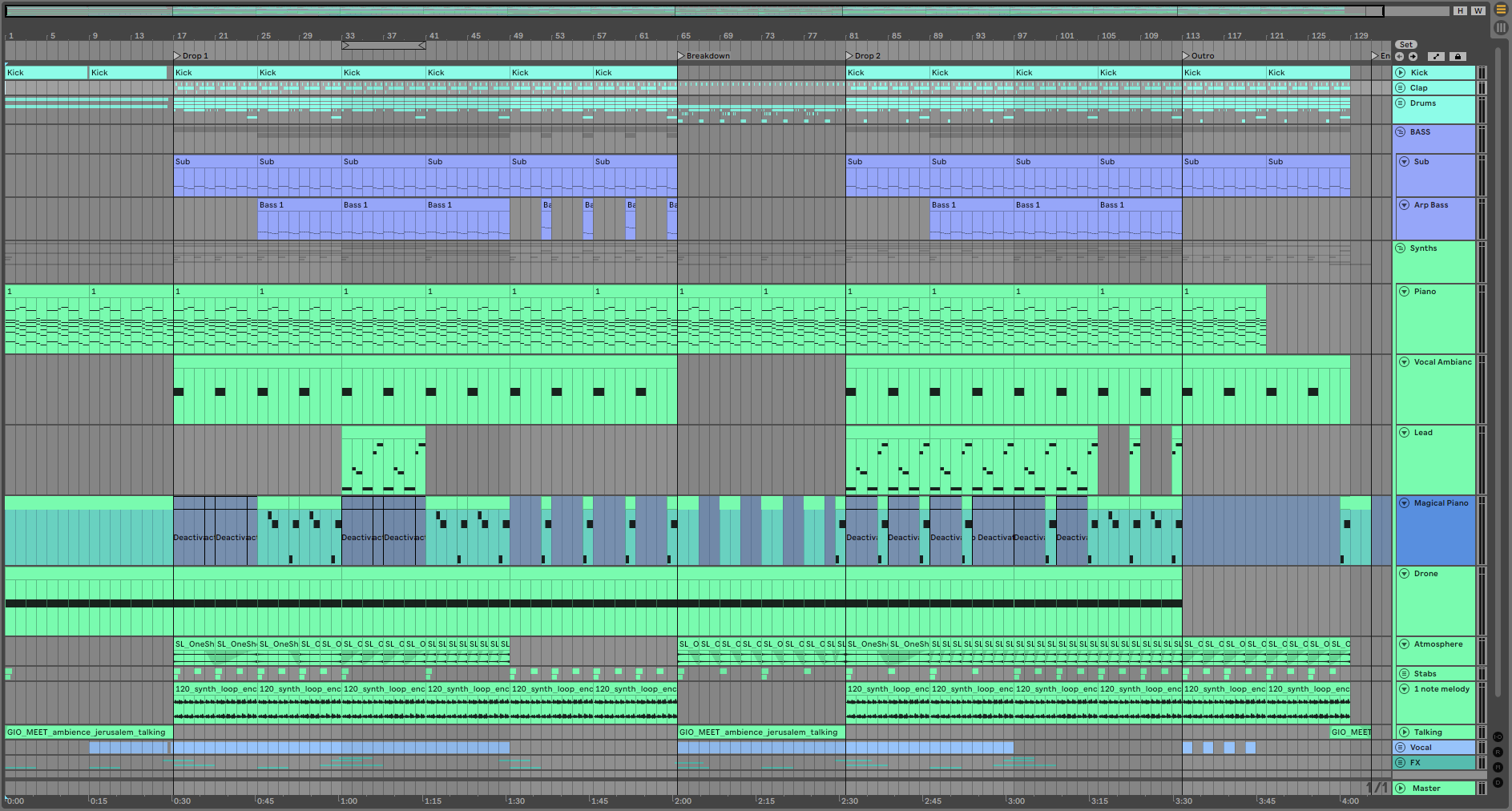Screen dimensions: 1512x811
Task: Collapse the Arp Bass track
Action: [1405, 205]
